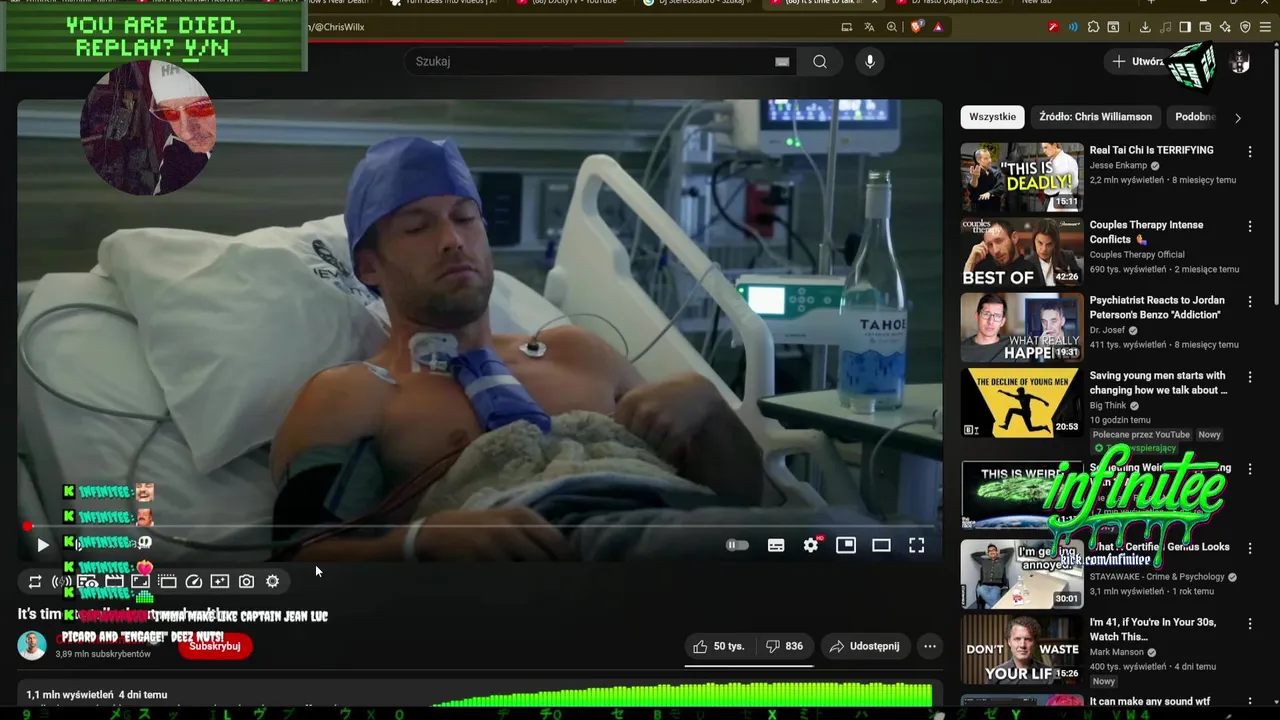Click the resize video enhancer icon
Screen dimensions: 1280x720
tap(141, 581)
